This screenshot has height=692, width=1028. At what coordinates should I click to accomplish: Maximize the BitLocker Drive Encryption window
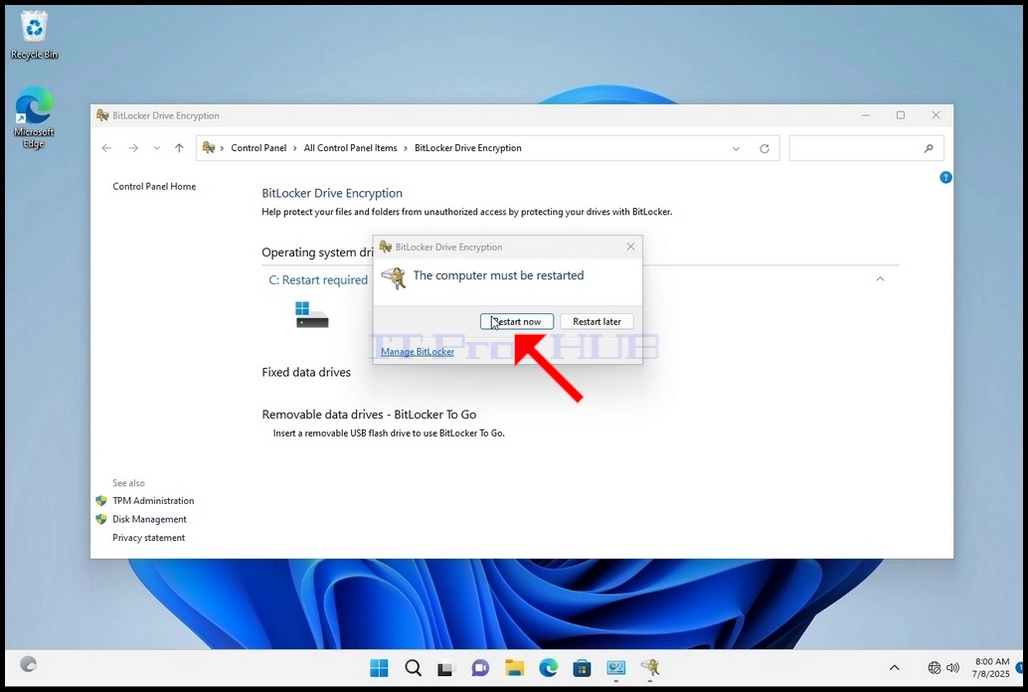(x=901, y=115)
